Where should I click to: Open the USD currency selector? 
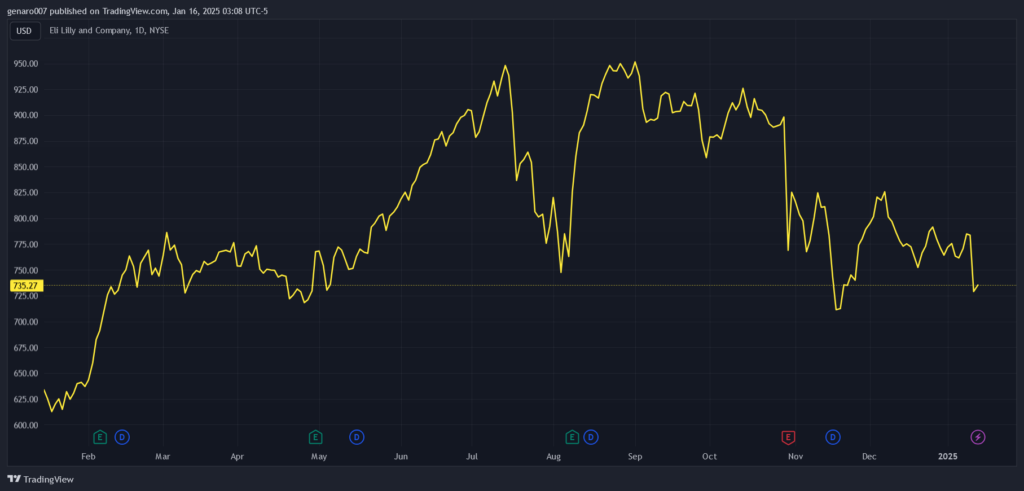(24, 31)
